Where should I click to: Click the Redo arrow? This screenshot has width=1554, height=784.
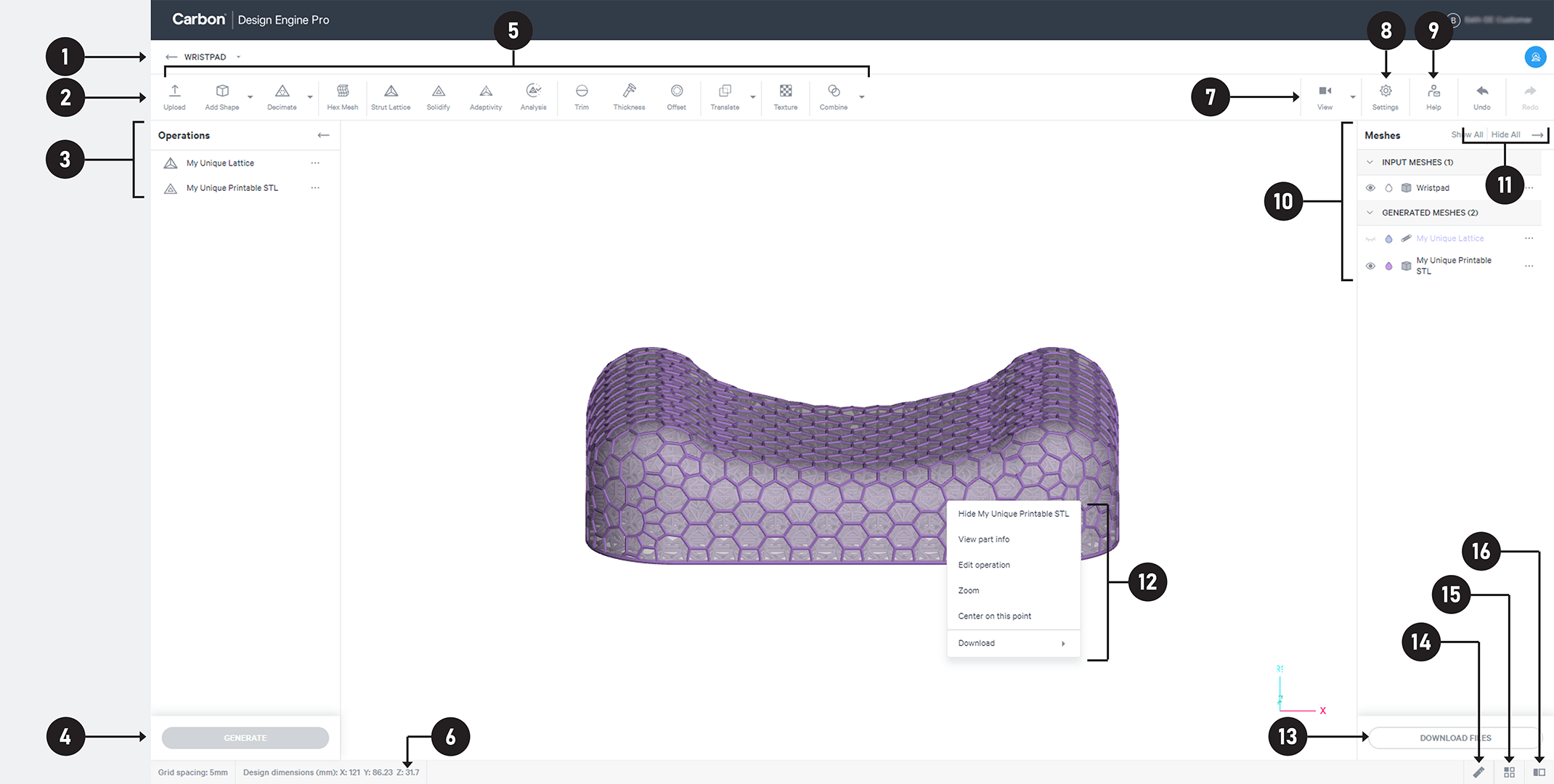click(1530, 91)
